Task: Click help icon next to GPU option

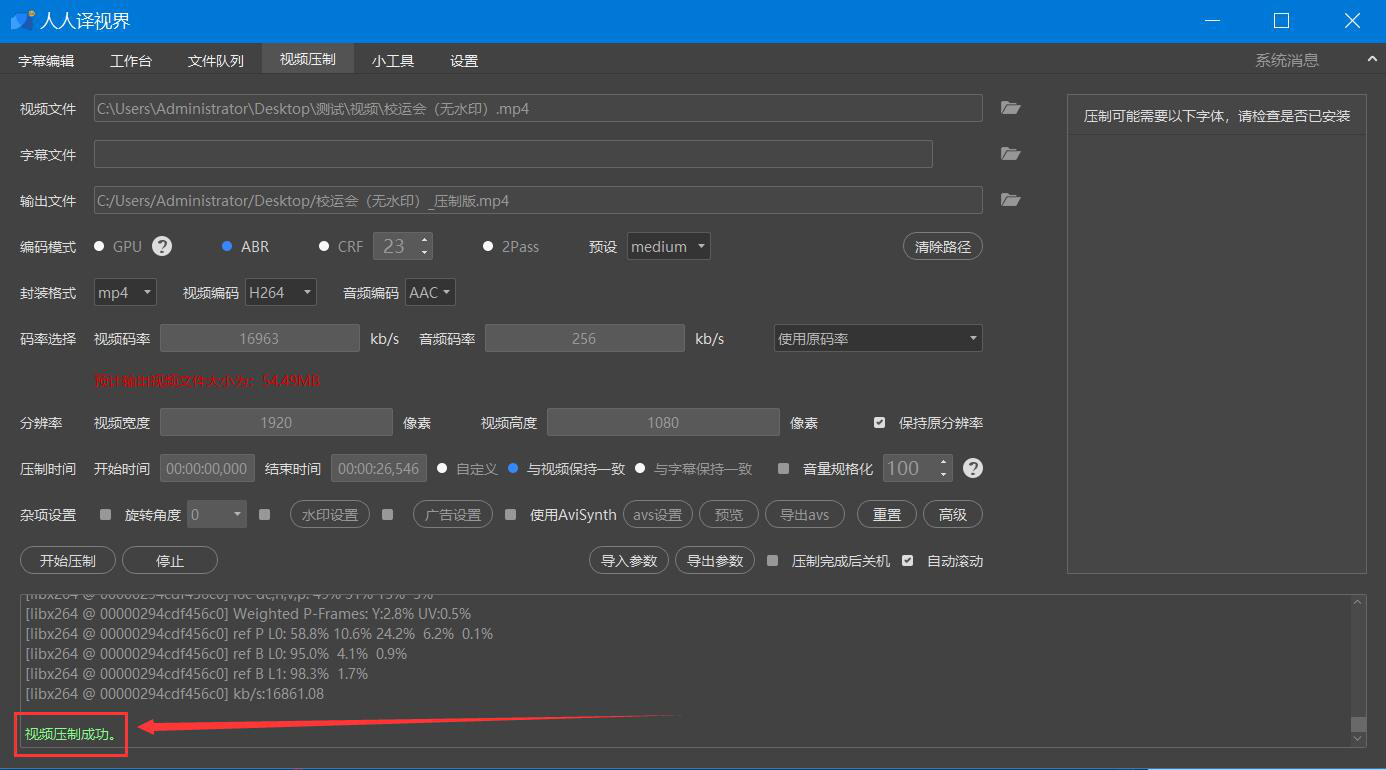Action: [x=162, y=246]
